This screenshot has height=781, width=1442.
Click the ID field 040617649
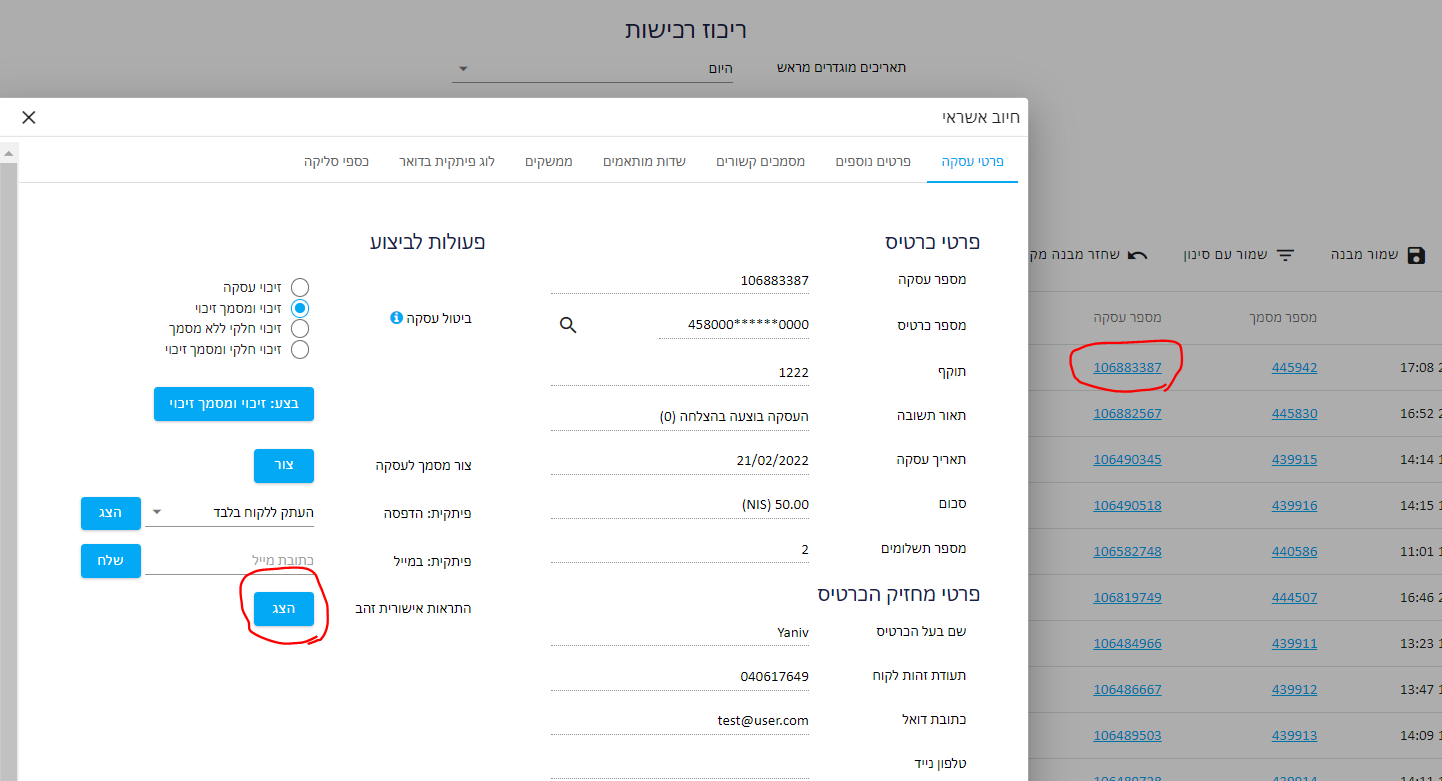coord(680,677)
